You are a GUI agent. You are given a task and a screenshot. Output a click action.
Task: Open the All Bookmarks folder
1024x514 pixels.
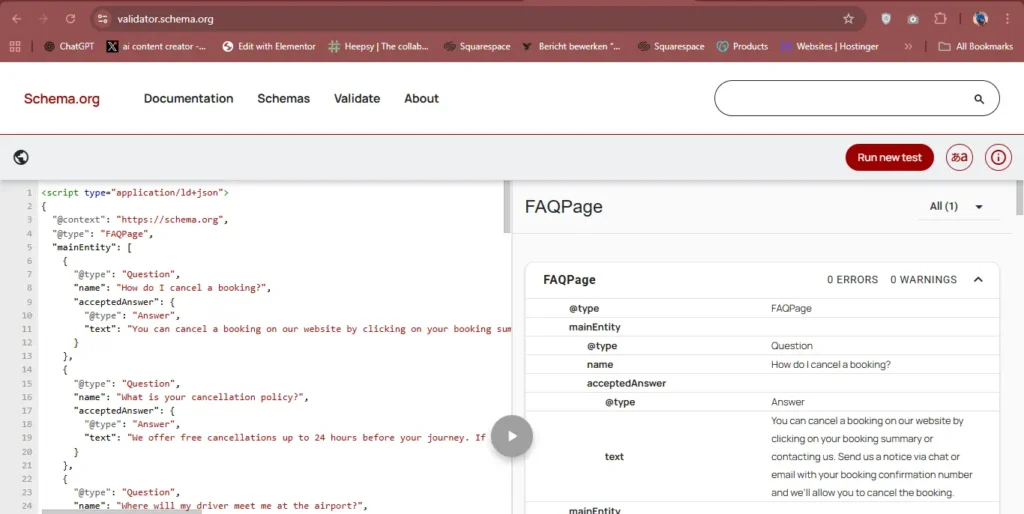[x=976, y=46]
